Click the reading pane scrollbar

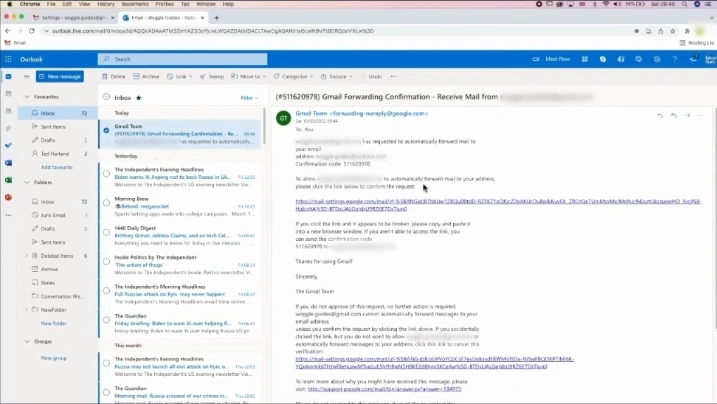715,206
